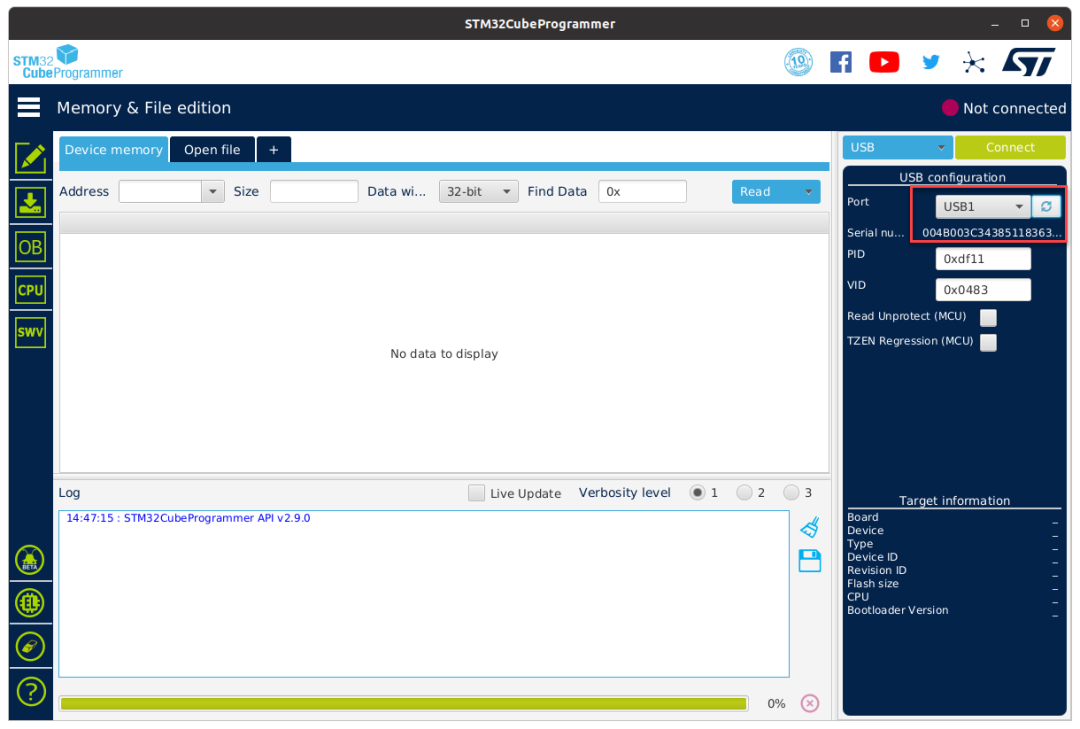This screenshot has height=729, width=1080.
Task: Open the External loaders EL panel
Action: [x=30, y=603]
